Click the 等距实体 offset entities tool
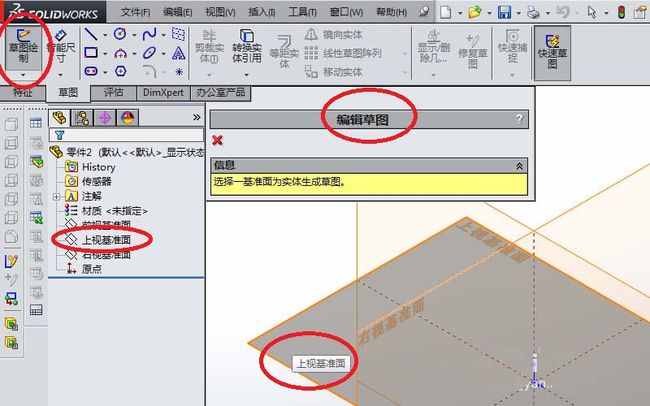The width and height of the screenshot is (650, 406). coord(284,52)
